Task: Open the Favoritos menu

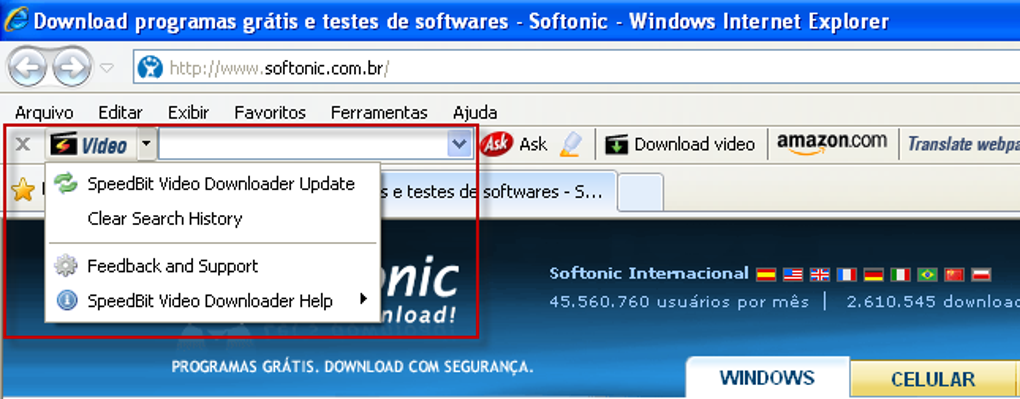Action: [270, 113]
